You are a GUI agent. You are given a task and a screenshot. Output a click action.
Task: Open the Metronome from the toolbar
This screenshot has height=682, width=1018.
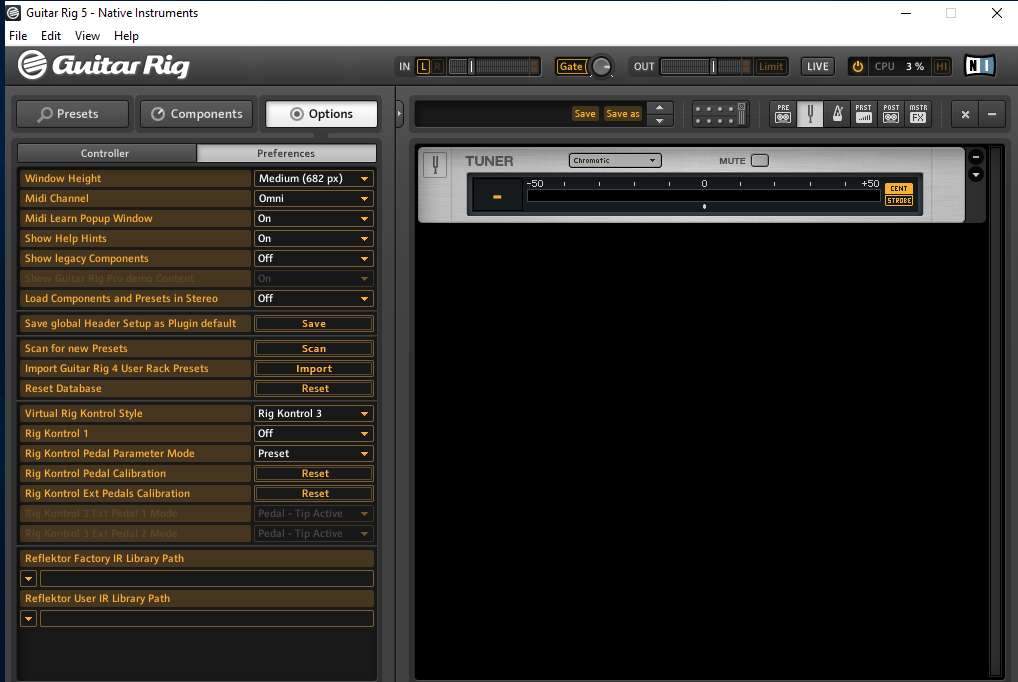837,114
